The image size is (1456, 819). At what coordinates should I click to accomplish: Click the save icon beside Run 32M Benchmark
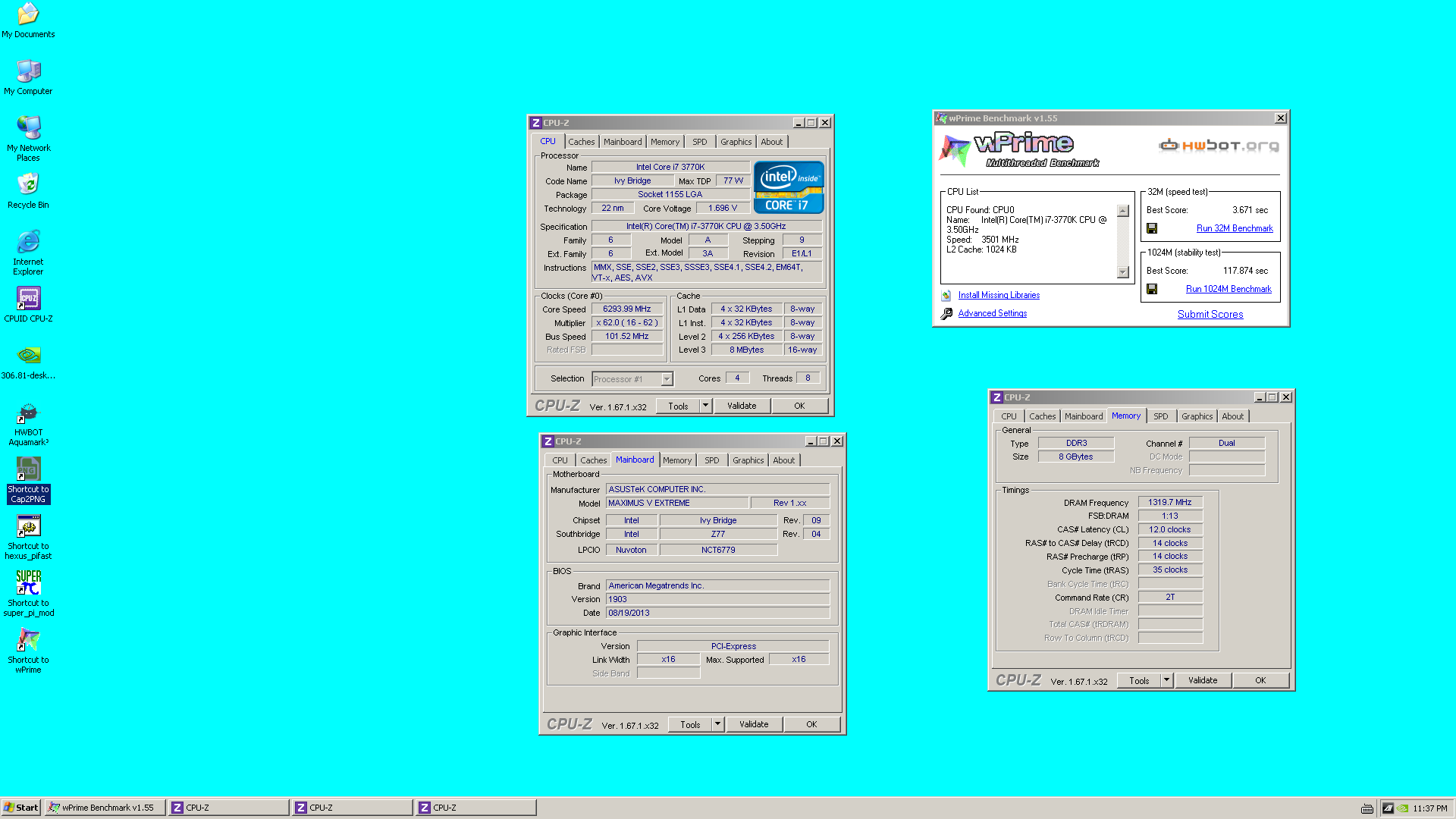[x=1152, y=228]
